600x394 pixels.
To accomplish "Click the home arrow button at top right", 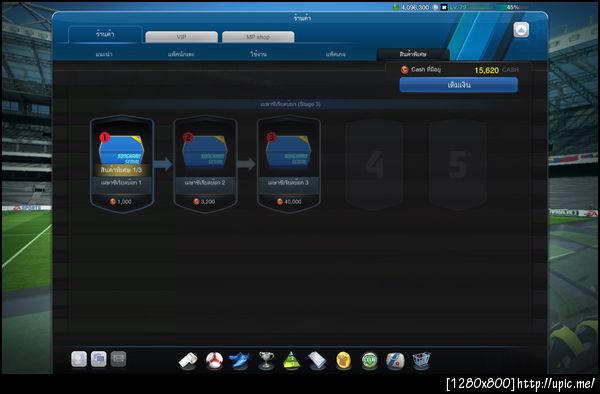I will coord(521,30).
